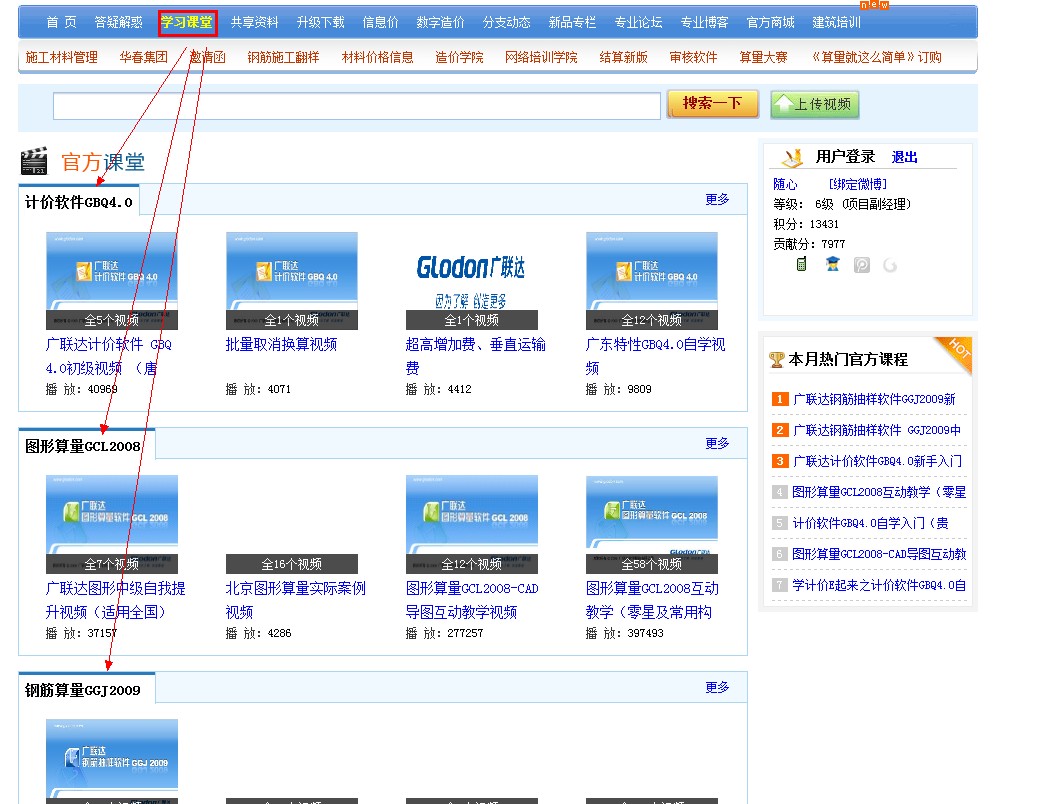The image size is (1041, 804).
Task: Open 北京图形算量实际案例视频 link
Action: [295, 600]
